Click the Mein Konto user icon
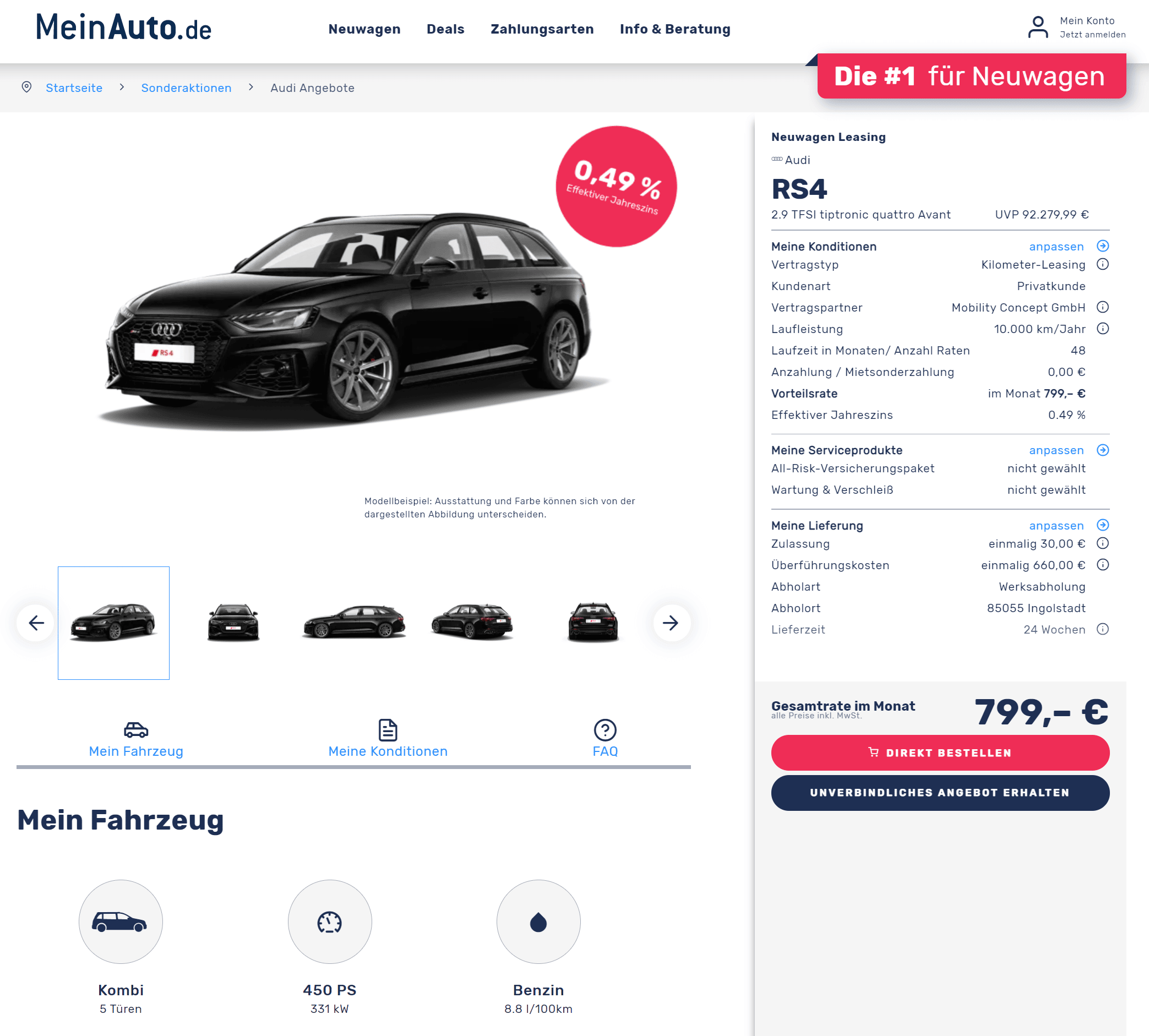Image resolution: width=1149 pixels, height=1036 pixels. [1037, 27]
